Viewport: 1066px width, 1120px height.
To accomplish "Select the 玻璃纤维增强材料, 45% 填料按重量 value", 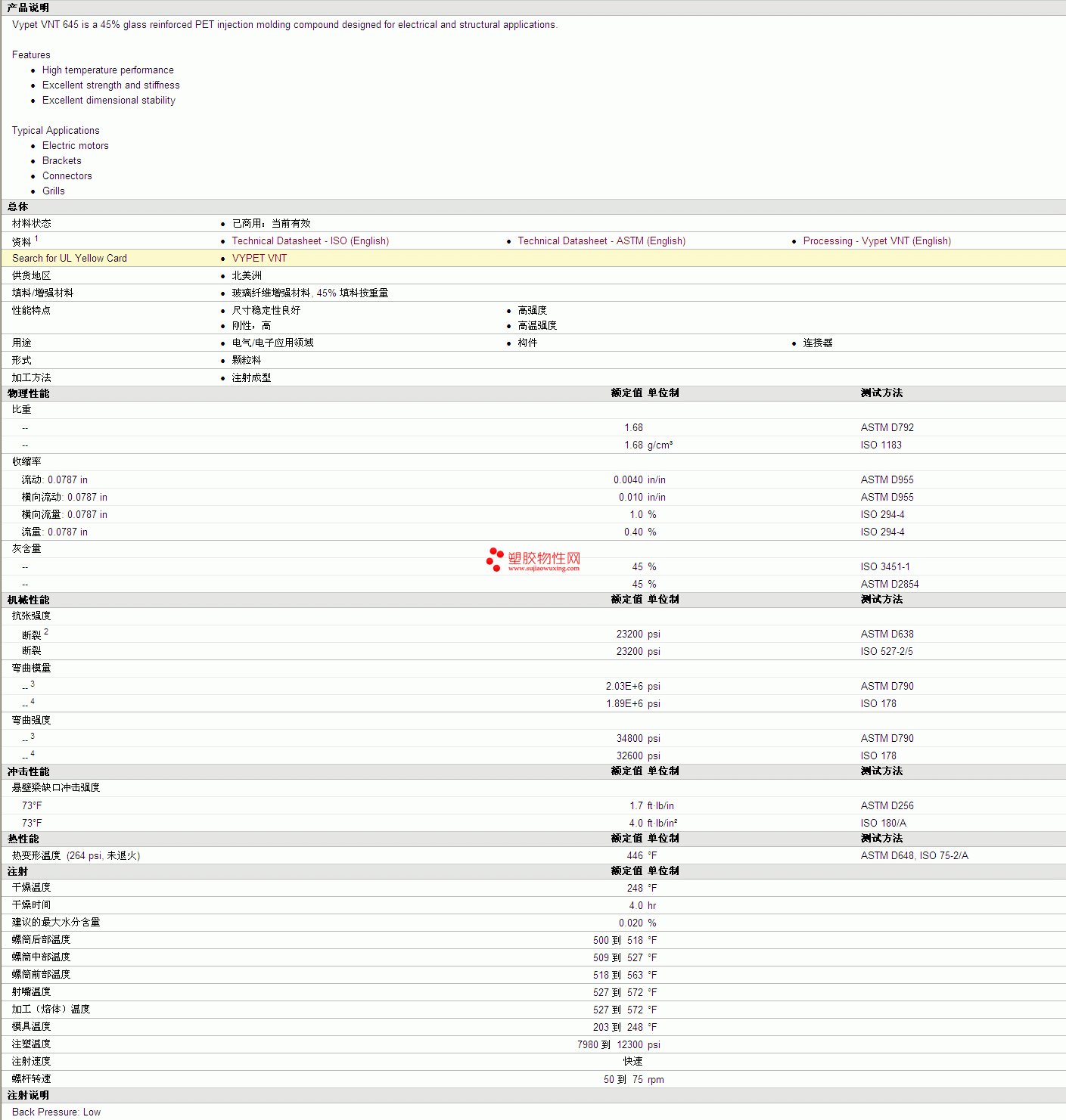I will 310,293.
